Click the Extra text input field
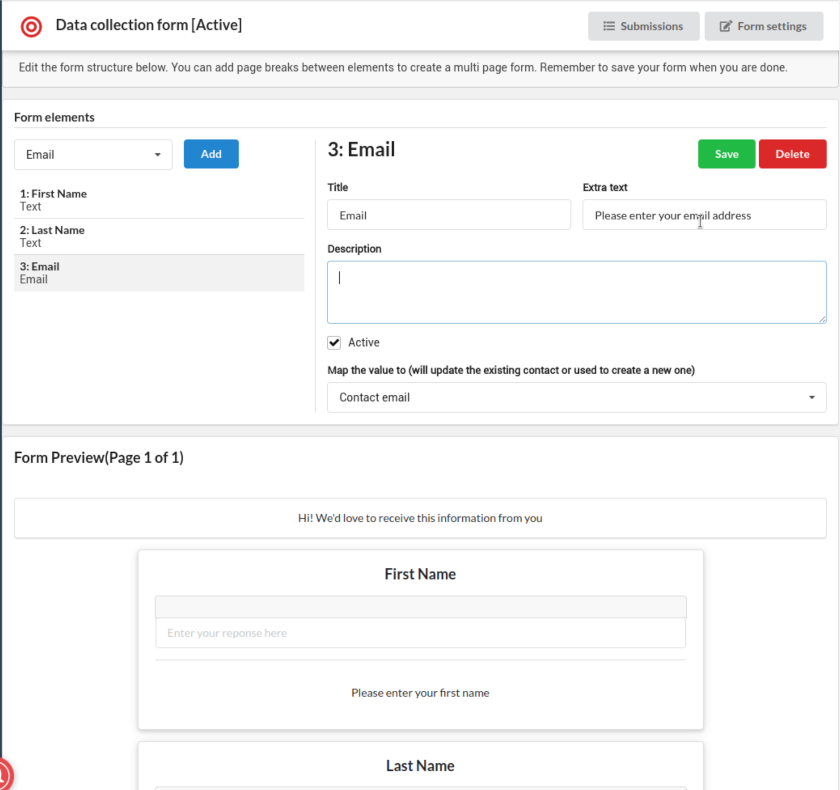Image resolution: width=840 pixels, height=790 pixels. 704,214
